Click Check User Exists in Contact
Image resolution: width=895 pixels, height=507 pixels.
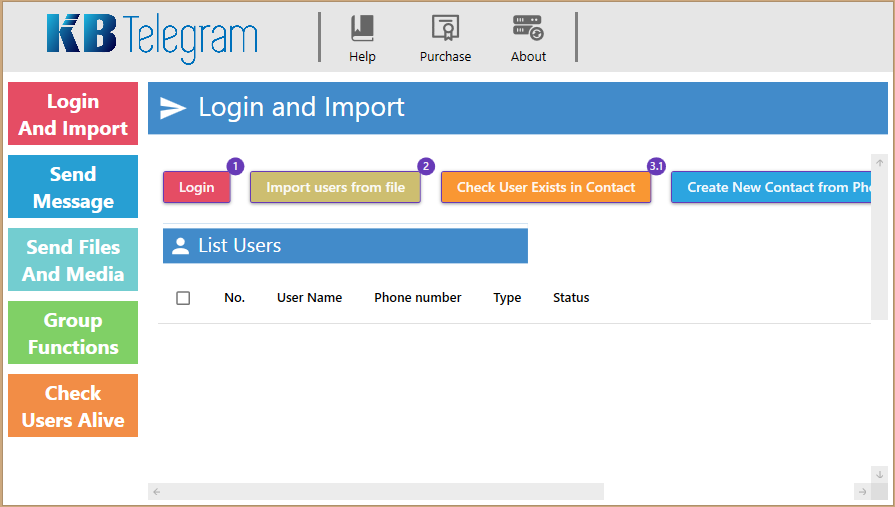coord(546,187)
